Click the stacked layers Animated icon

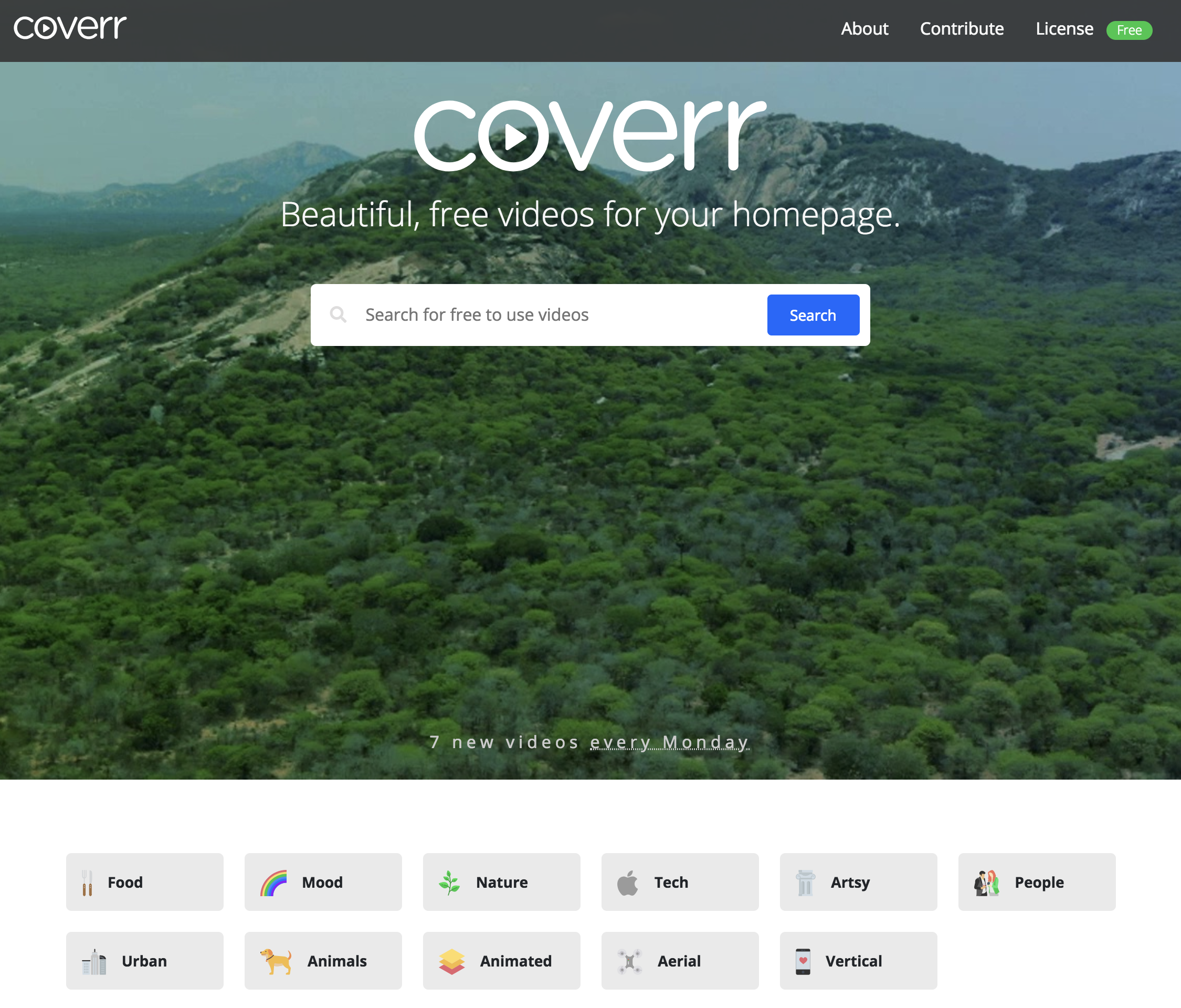pyautogui.click(x=452, y=962)
